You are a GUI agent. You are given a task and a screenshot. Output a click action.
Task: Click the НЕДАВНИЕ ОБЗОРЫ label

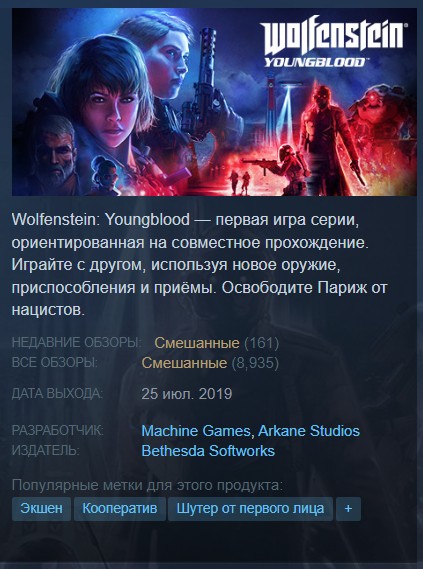point(76,342)
